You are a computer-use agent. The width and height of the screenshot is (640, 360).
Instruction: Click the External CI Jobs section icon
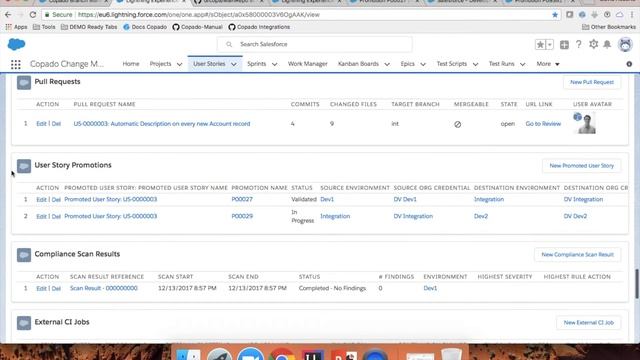click(24, 323)
